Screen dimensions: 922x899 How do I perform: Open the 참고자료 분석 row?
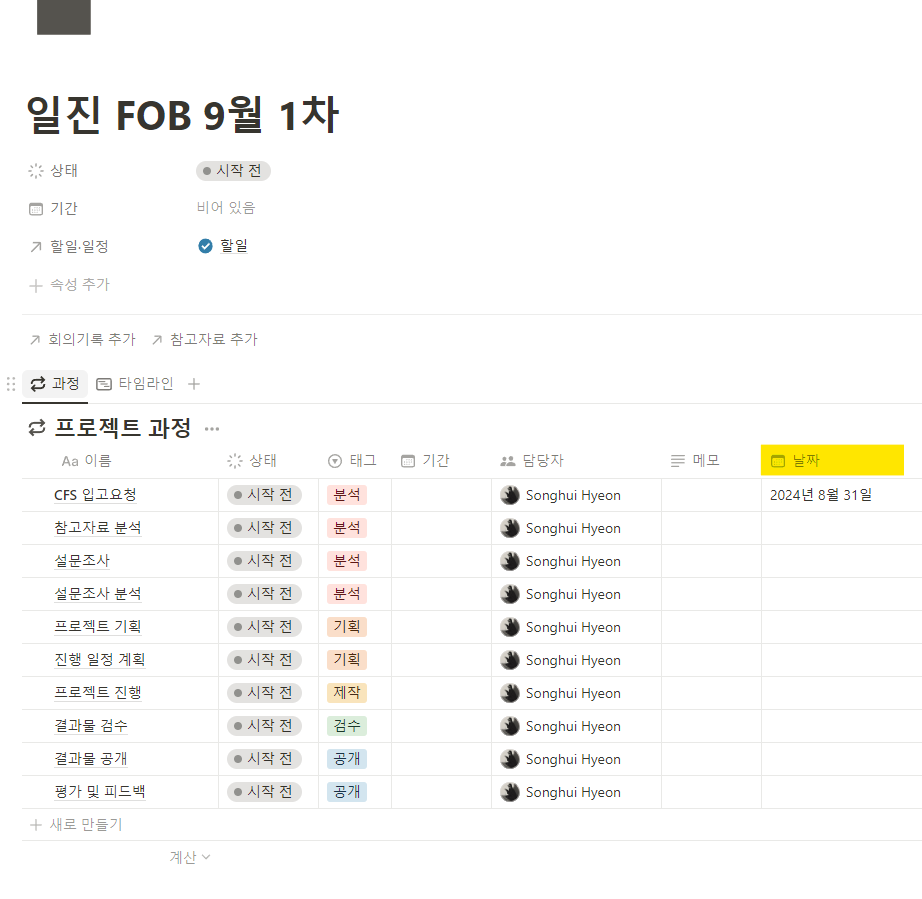click(x=98, y=528)
